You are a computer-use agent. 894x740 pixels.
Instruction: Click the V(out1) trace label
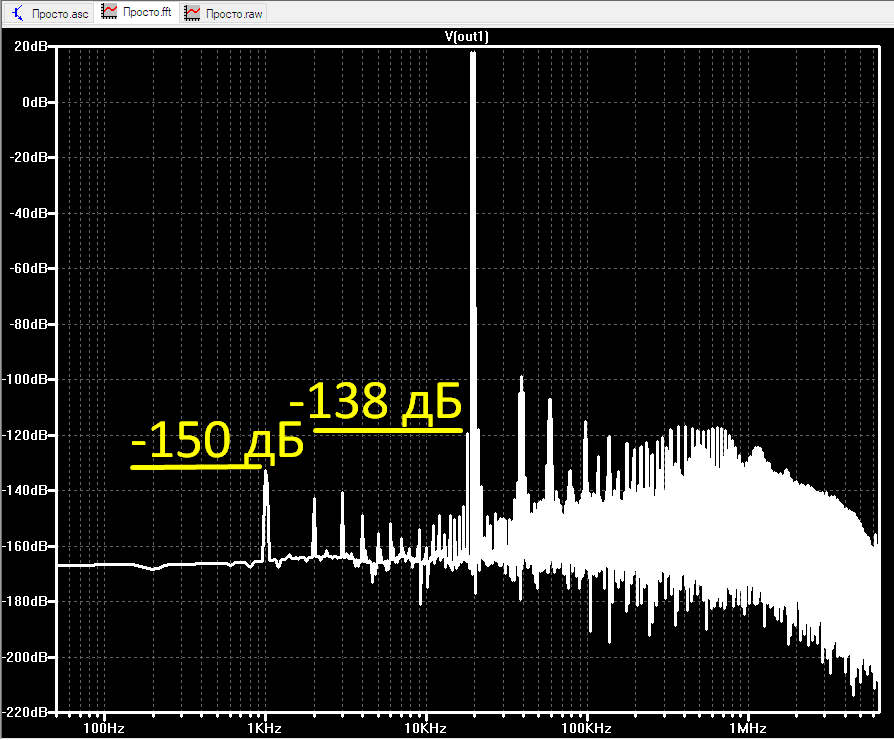[x=466, y=36]
